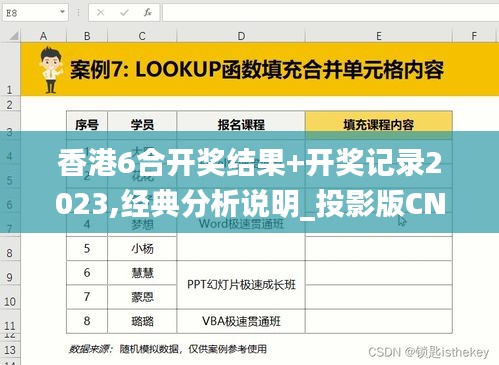Click the student cell 璐璐
Viewport: 499px width, 365px height.
click(x=142, y=321)
